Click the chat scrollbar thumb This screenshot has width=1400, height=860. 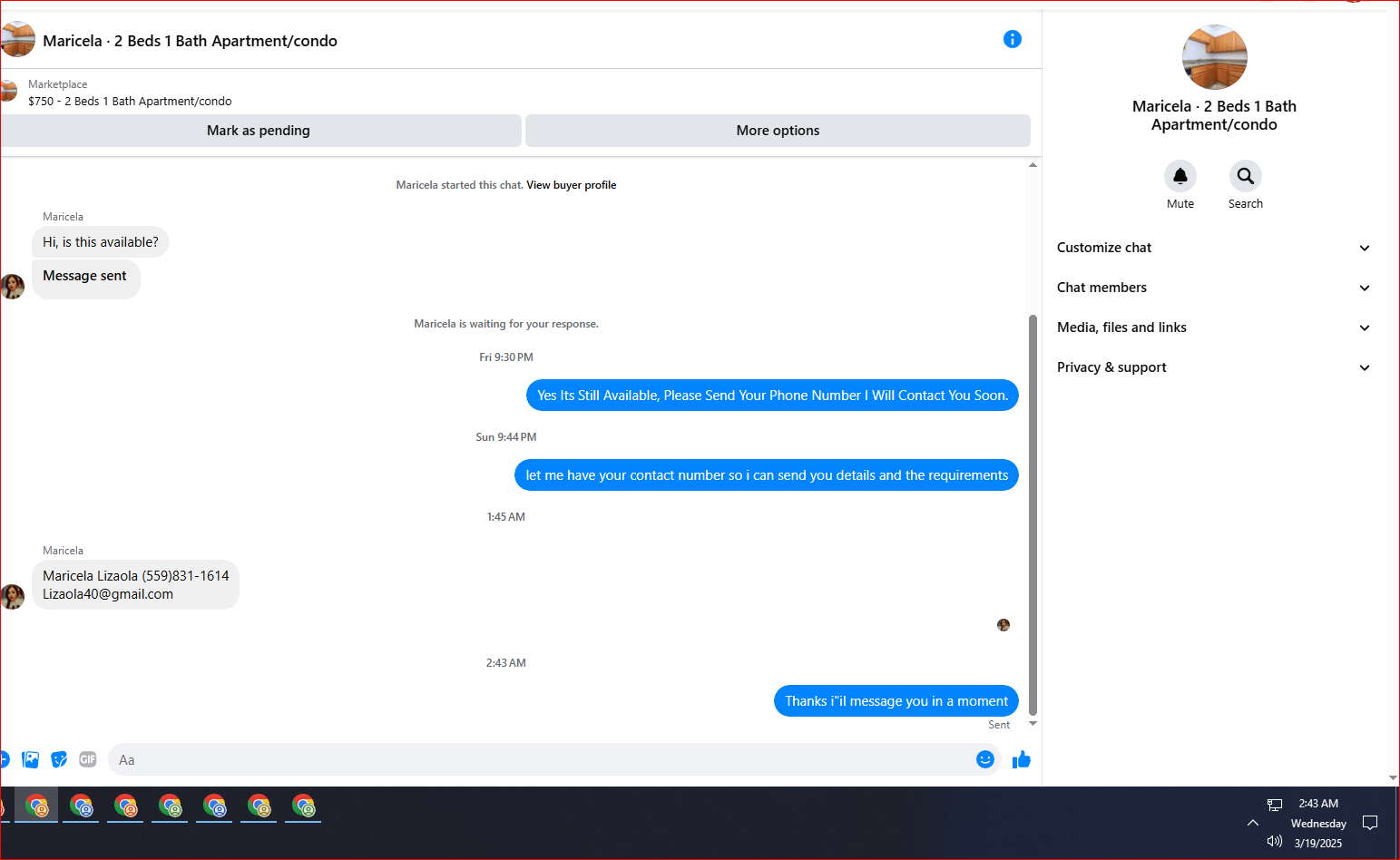click(1033, 514)
